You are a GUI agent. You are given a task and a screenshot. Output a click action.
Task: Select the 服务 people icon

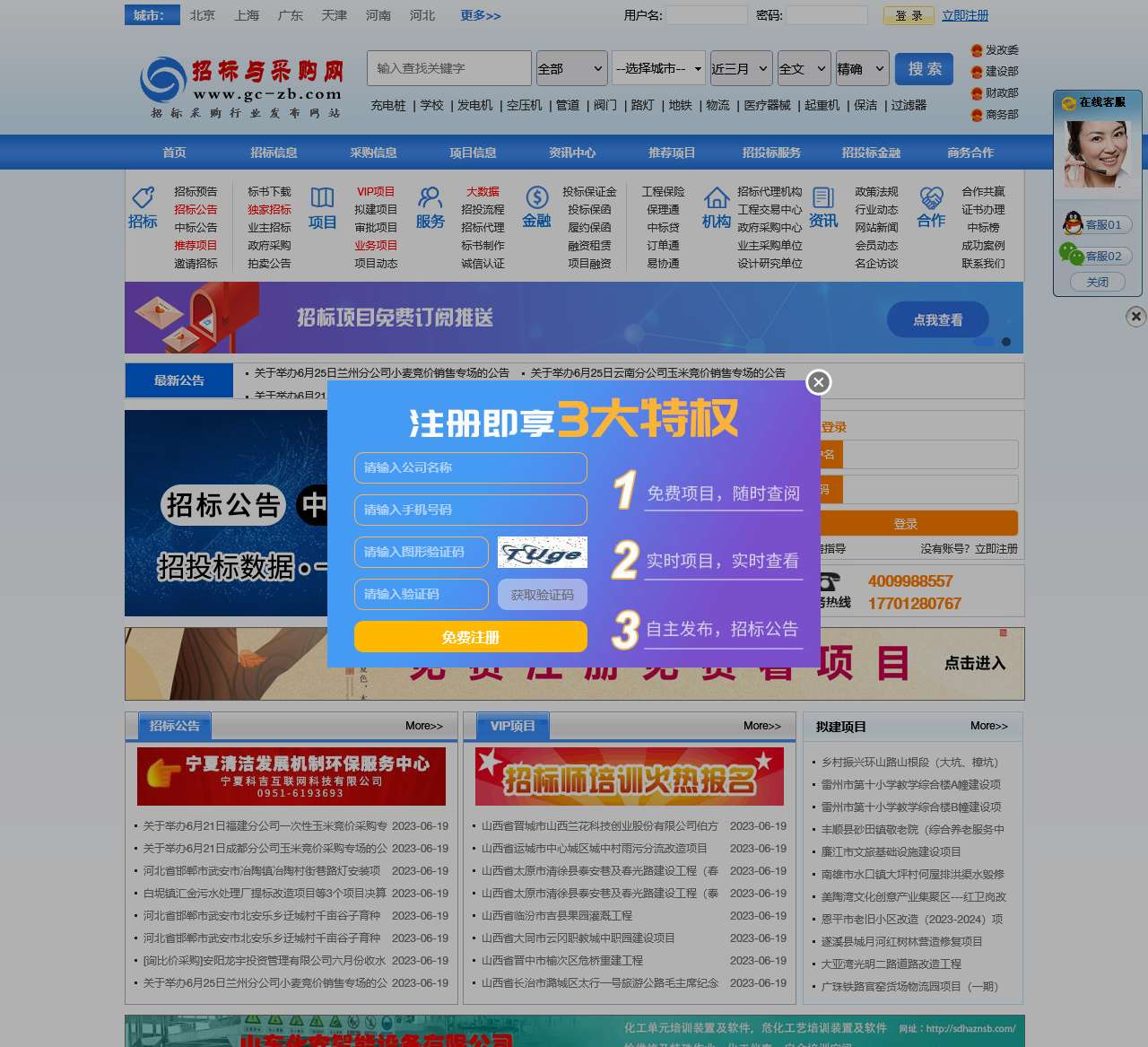click(x=430, y=197)
